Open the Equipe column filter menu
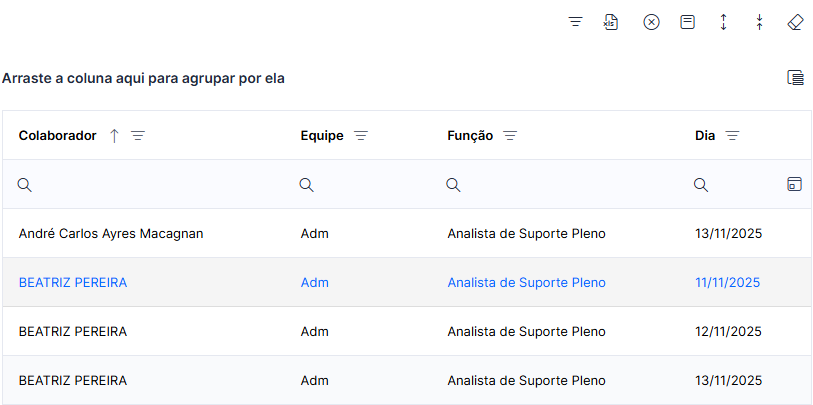Screen dimensions: 813x405 pos(361,136)
